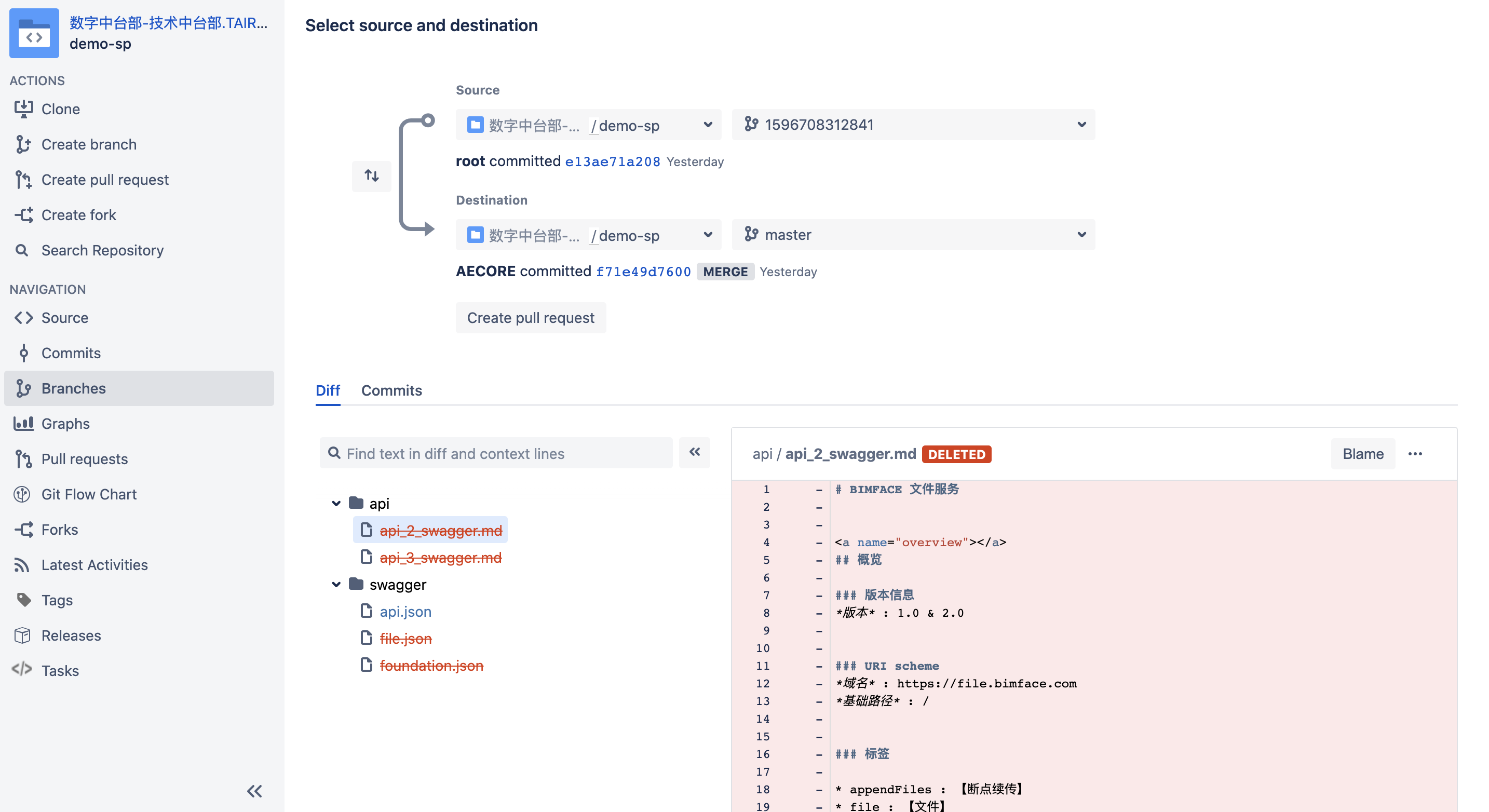The height and width of the screenshot is (812, 1489).
Task: Collapse the swagger folder
Action: (336, 584)
